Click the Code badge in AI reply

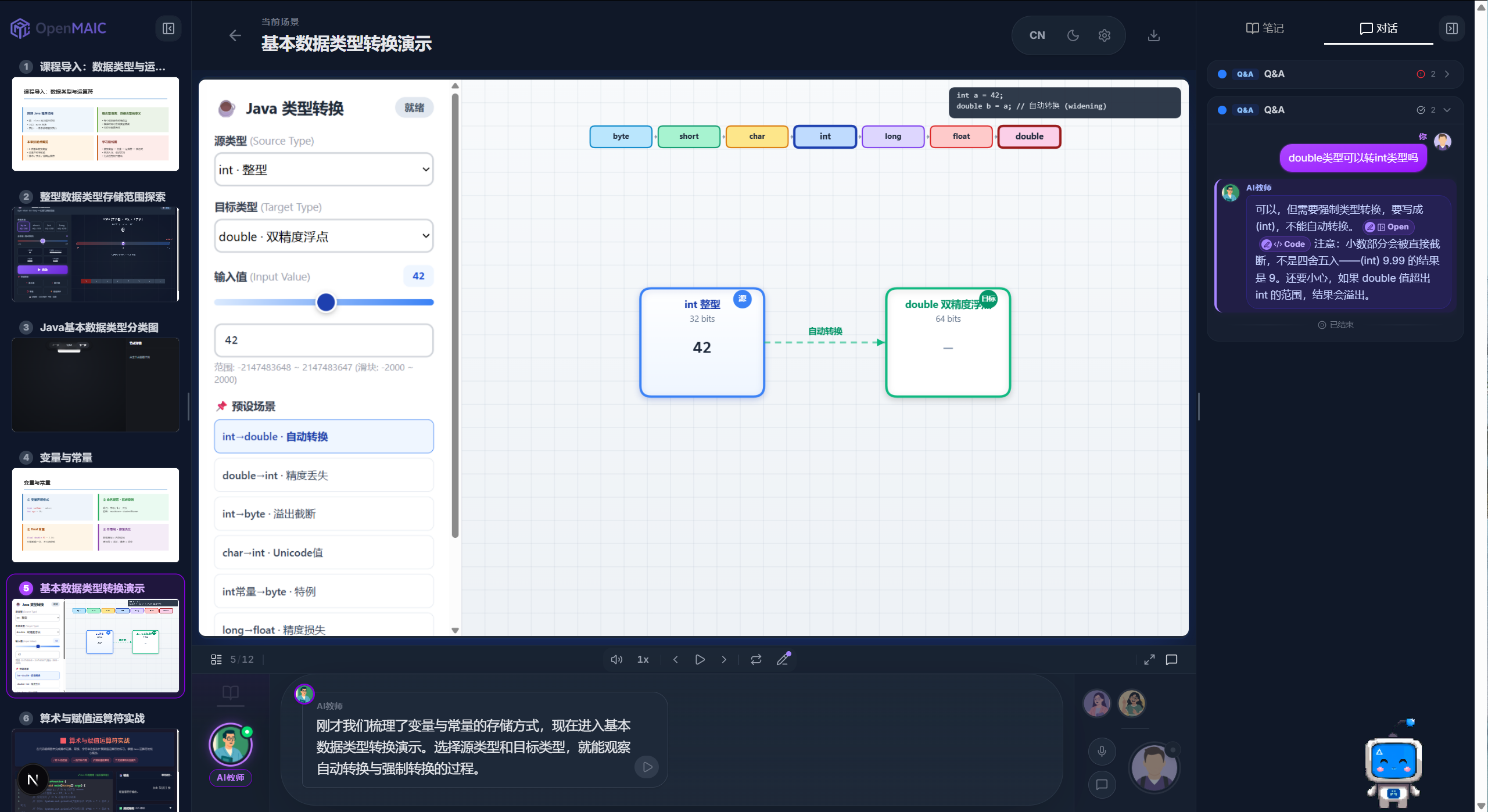[1283, 245]
